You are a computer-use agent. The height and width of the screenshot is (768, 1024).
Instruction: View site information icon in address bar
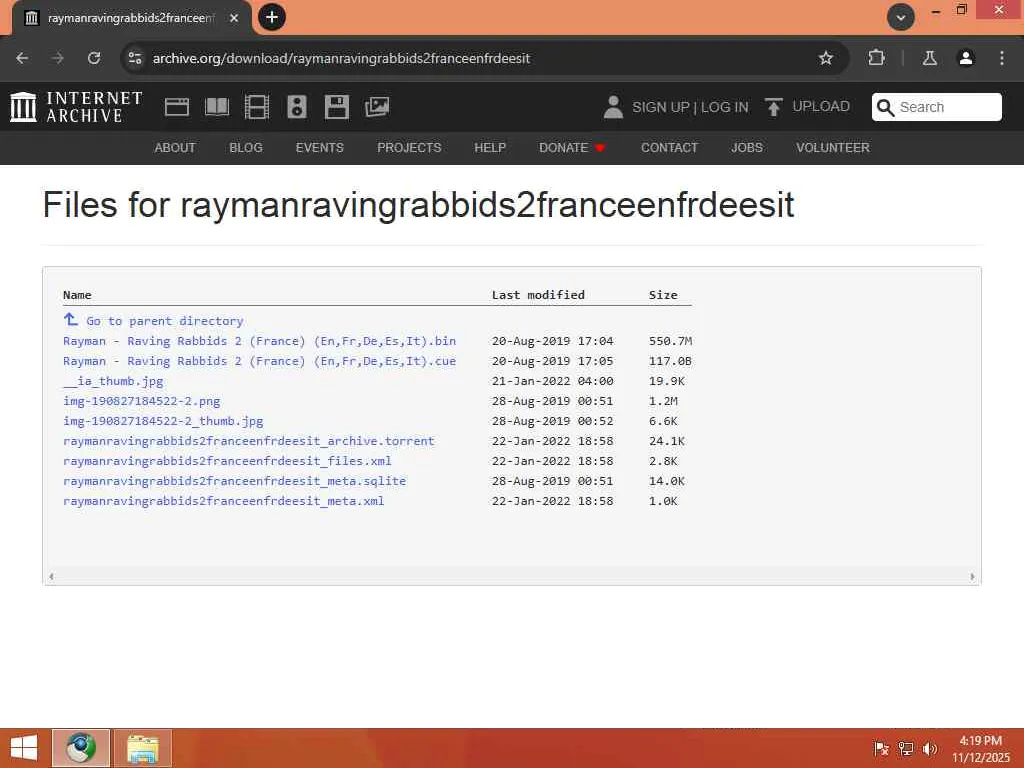(x=135, y=58)
